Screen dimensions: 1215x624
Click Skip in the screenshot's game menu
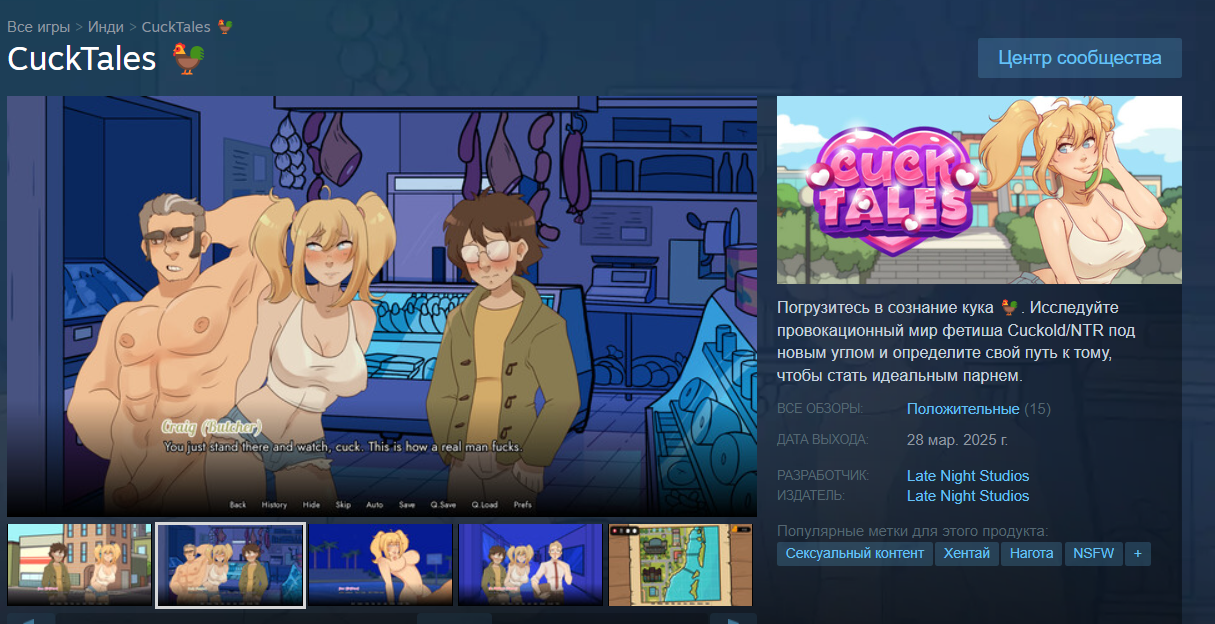(x=343, y=505)
